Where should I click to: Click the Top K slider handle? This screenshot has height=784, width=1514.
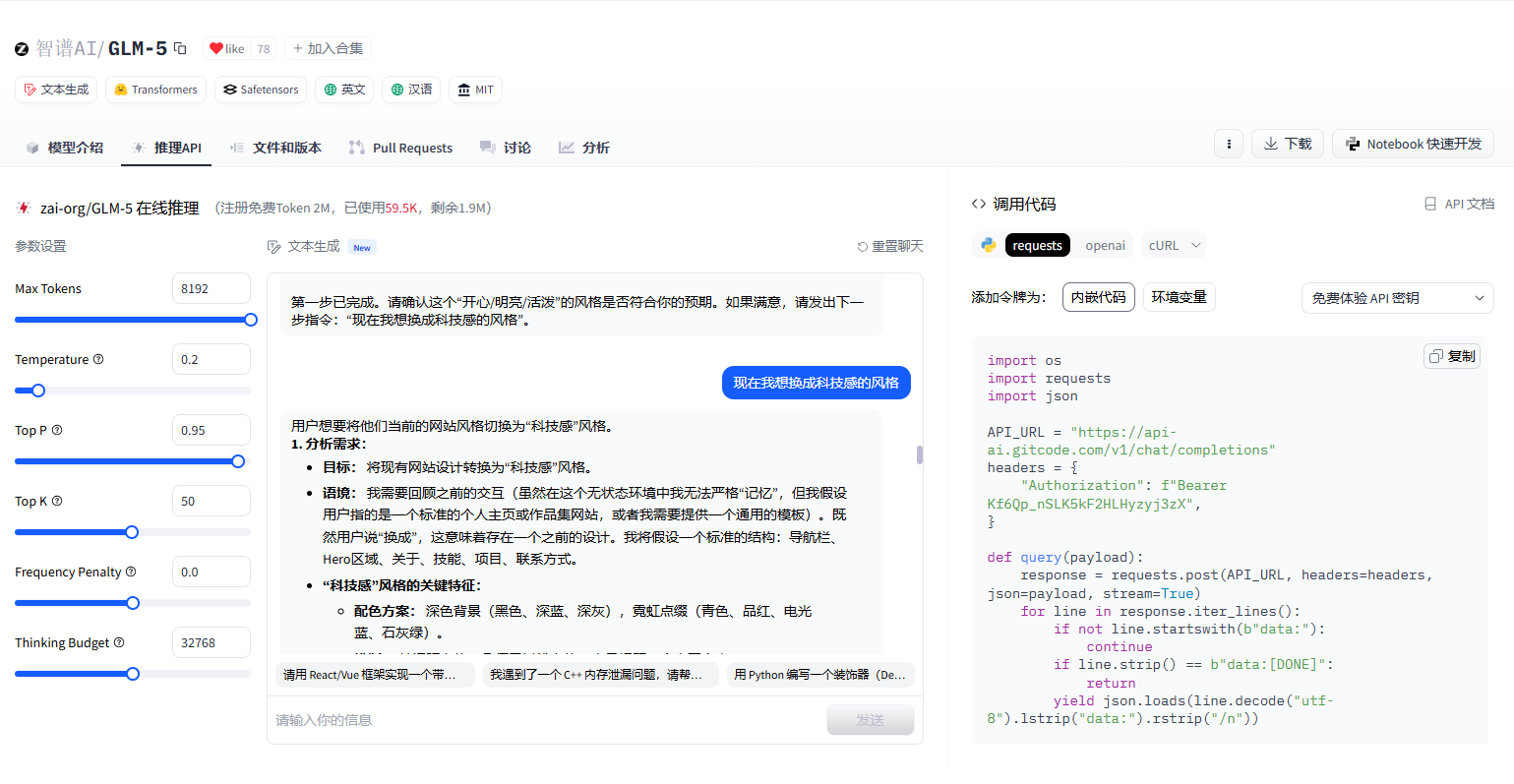coord(132,532)
